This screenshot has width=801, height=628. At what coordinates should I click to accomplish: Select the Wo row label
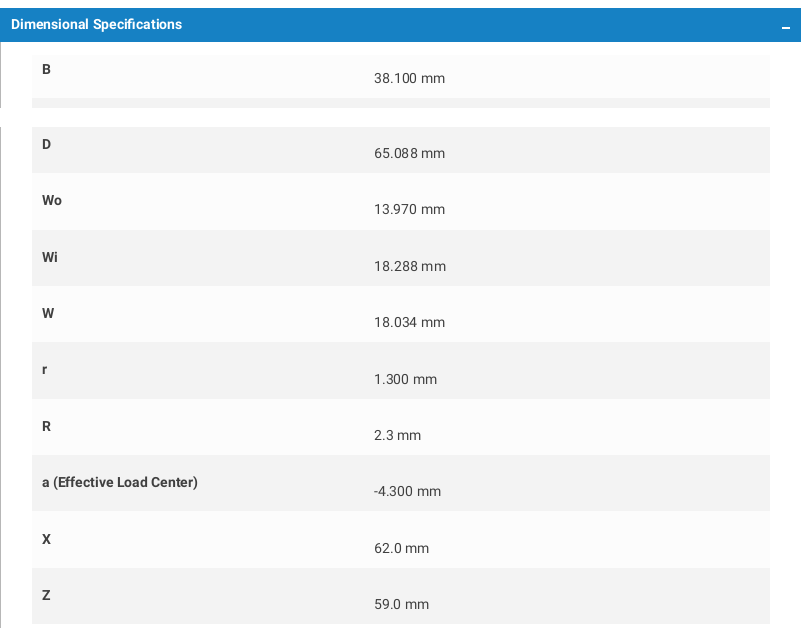(52, 200)
